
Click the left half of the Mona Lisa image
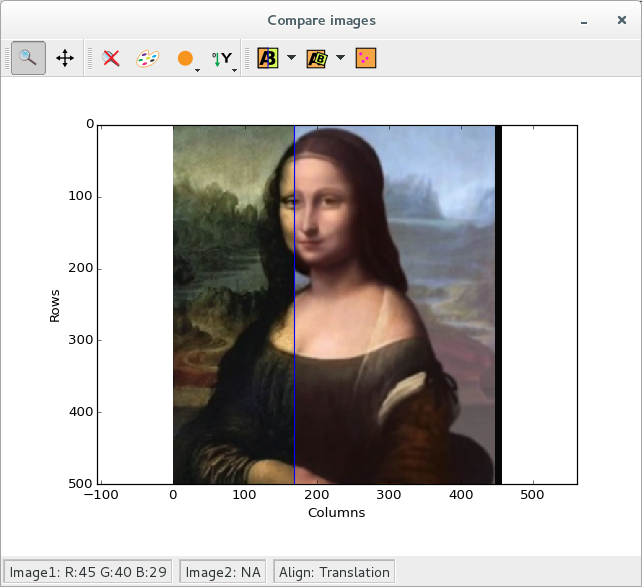click(233, 300)
